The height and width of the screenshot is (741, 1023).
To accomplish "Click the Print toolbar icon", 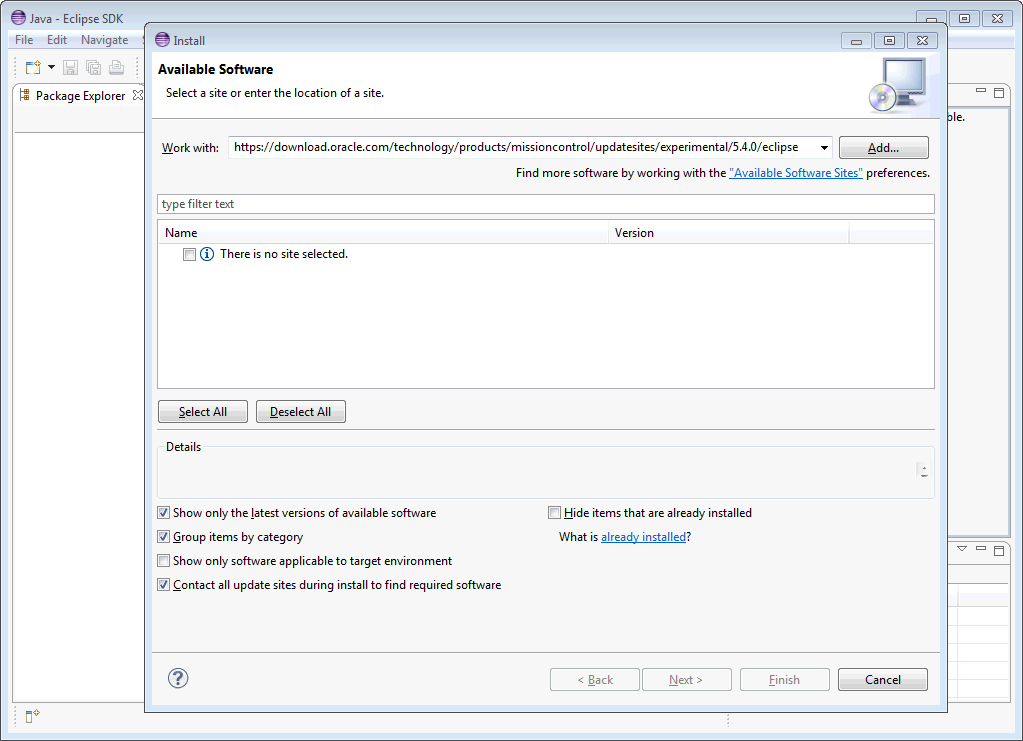I will 117,67.
